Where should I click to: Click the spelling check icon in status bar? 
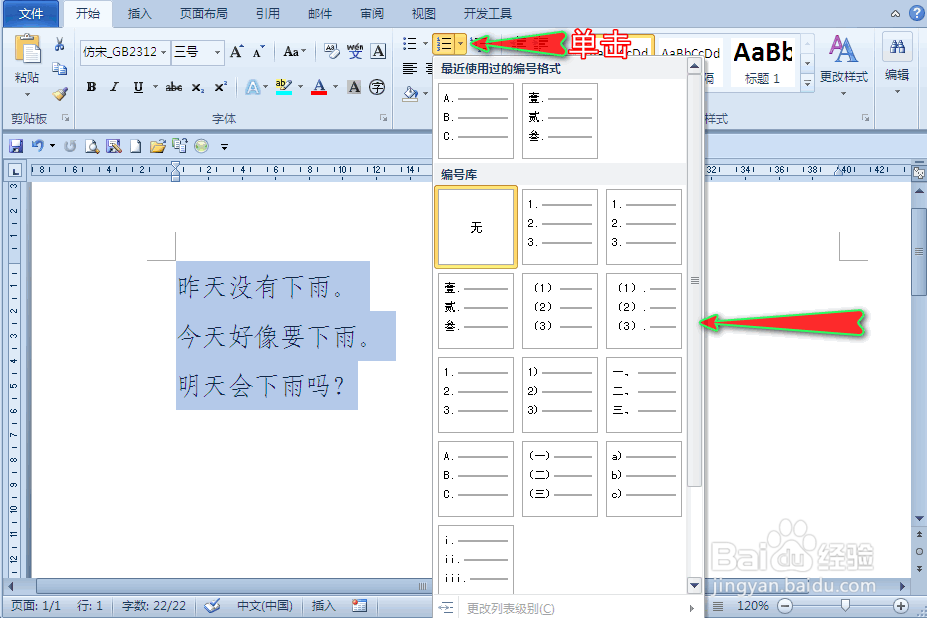point(213,606)
